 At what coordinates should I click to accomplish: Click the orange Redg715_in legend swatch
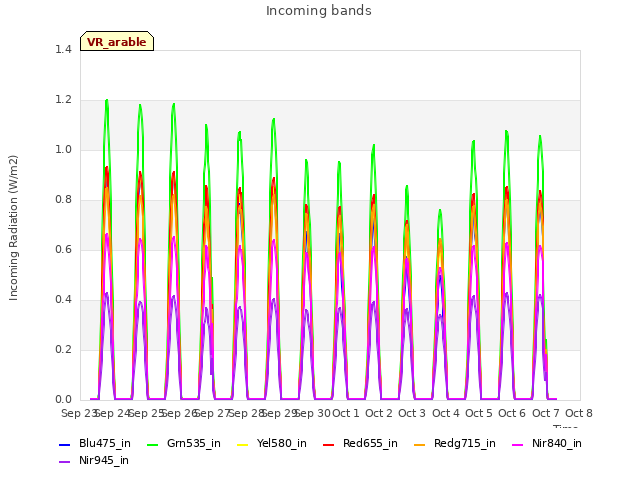419,444
